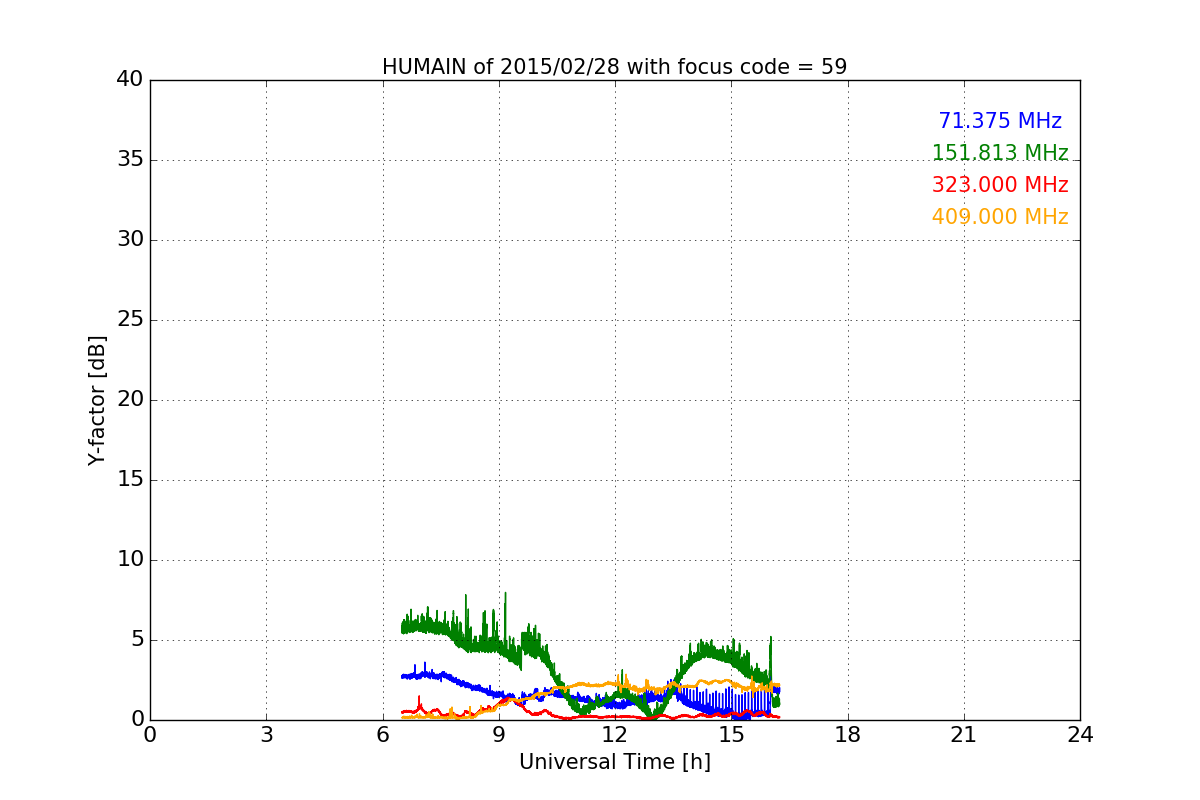Click the x-axis tick label 21
This screenshot has height=800, width=1200.
[x=964, y=735]
